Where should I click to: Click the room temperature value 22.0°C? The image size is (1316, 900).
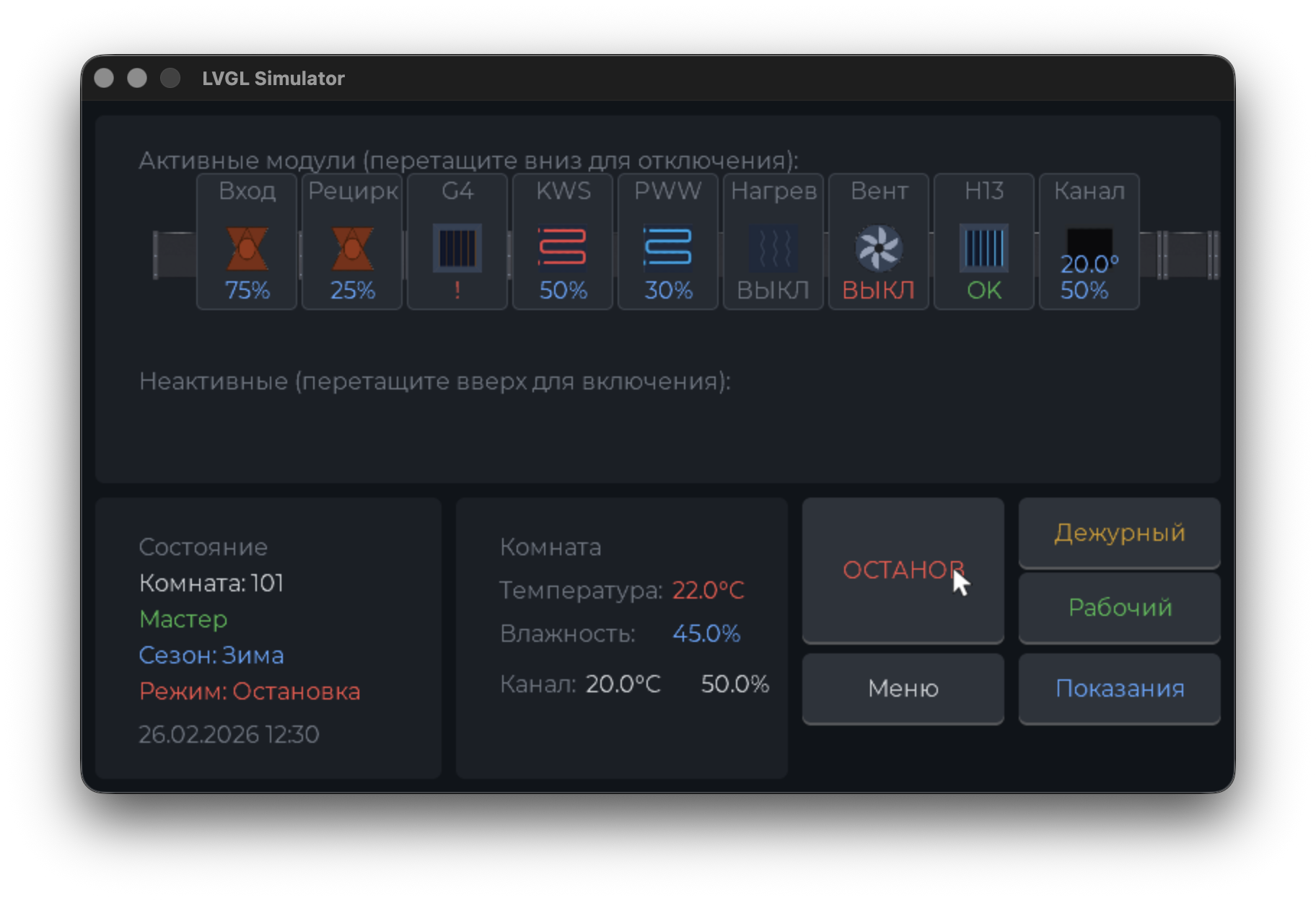[x=708, y=591]
